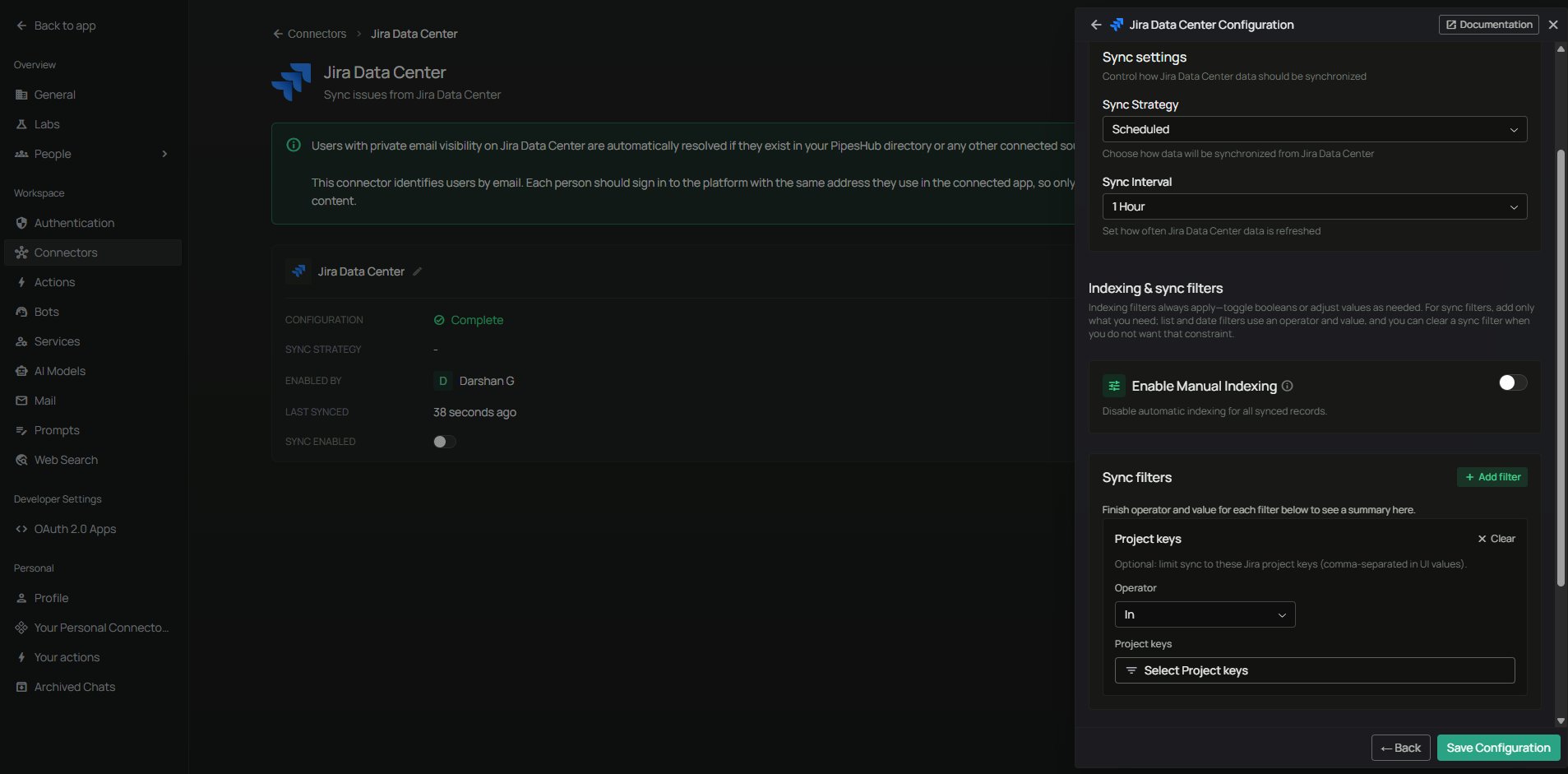Image resolution: width=1568 pixels, height=774 pixels.
Task: Click the Back button at panel bottom
Action: coord(1401,748)
